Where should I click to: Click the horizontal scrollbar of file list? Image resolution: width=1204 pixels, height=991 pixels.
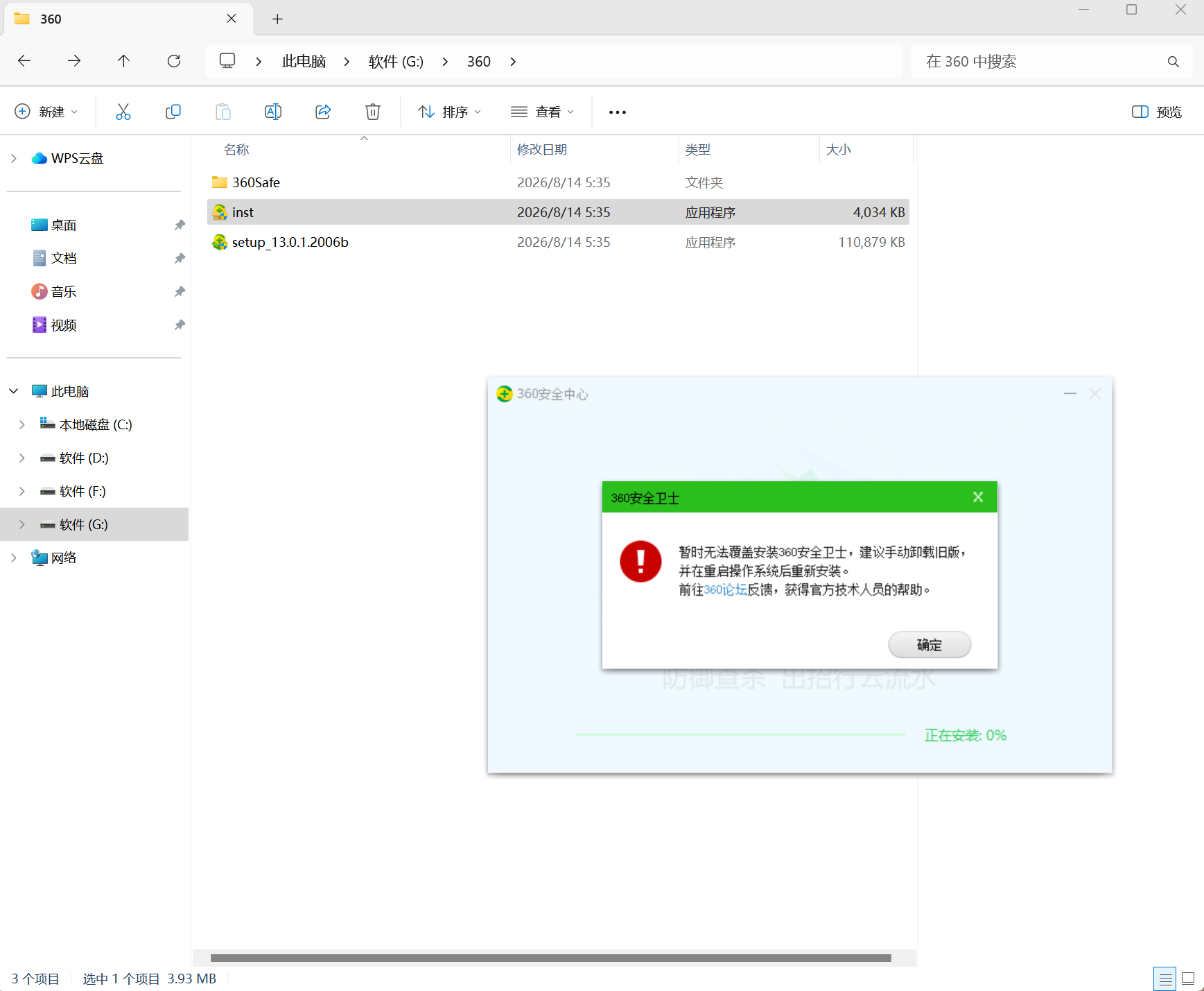[551, 958]
